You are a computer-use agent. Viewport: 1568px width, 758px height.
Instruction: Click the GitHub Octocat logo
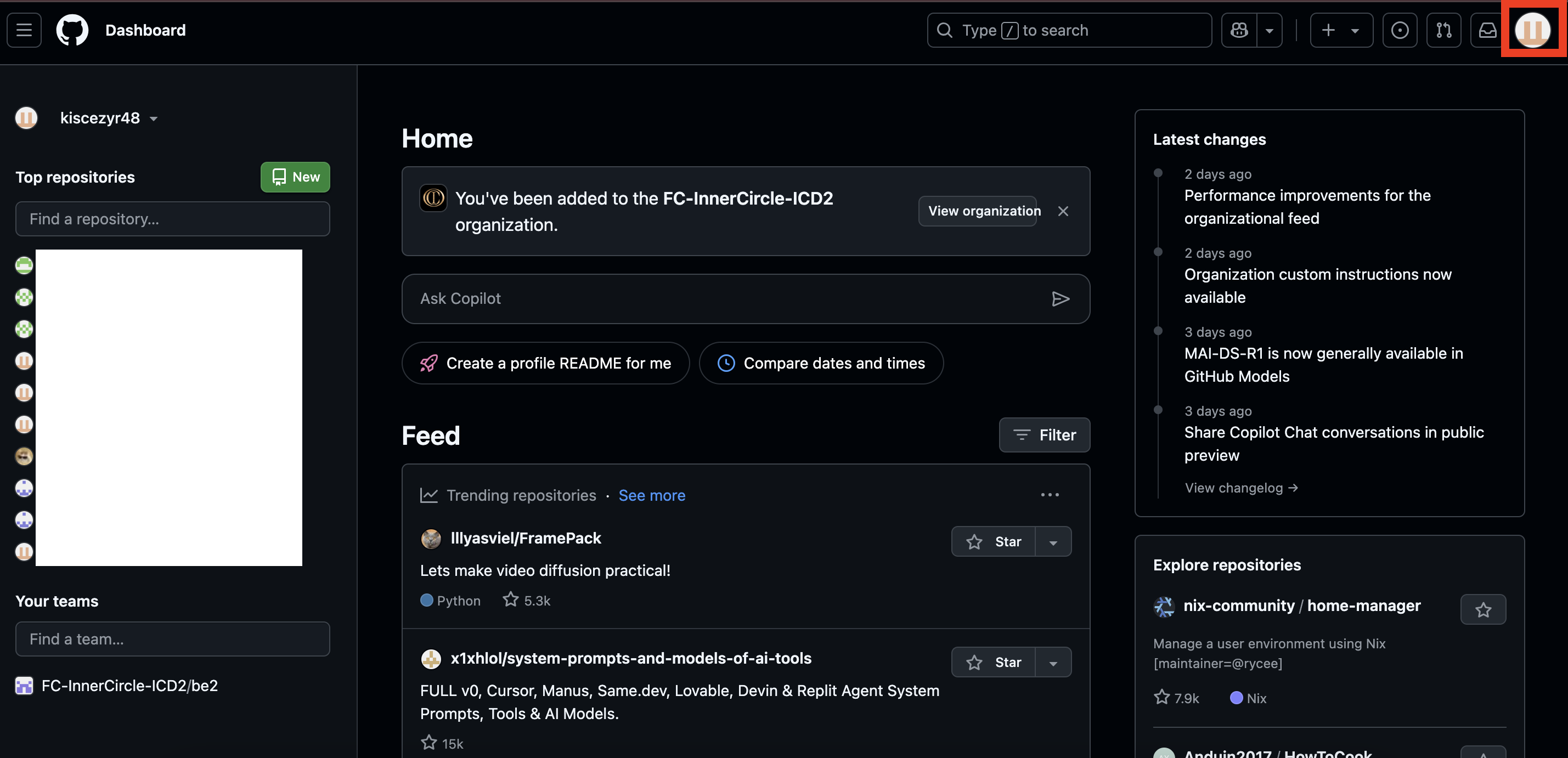tap(72, 30)
